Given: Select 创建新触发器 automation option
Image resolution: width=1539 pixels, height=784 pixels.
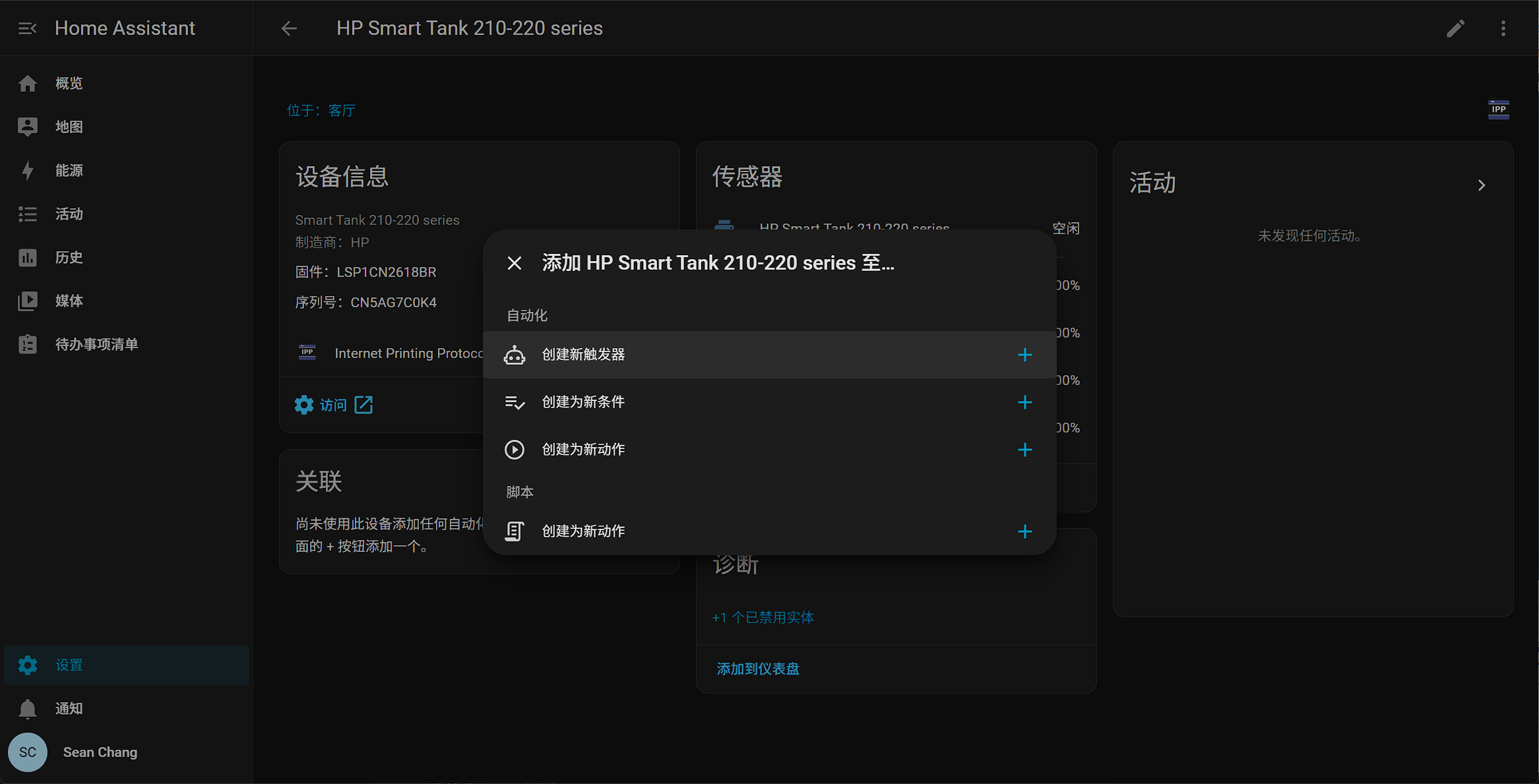Looking at the screenshot, I should click(770, 355).
